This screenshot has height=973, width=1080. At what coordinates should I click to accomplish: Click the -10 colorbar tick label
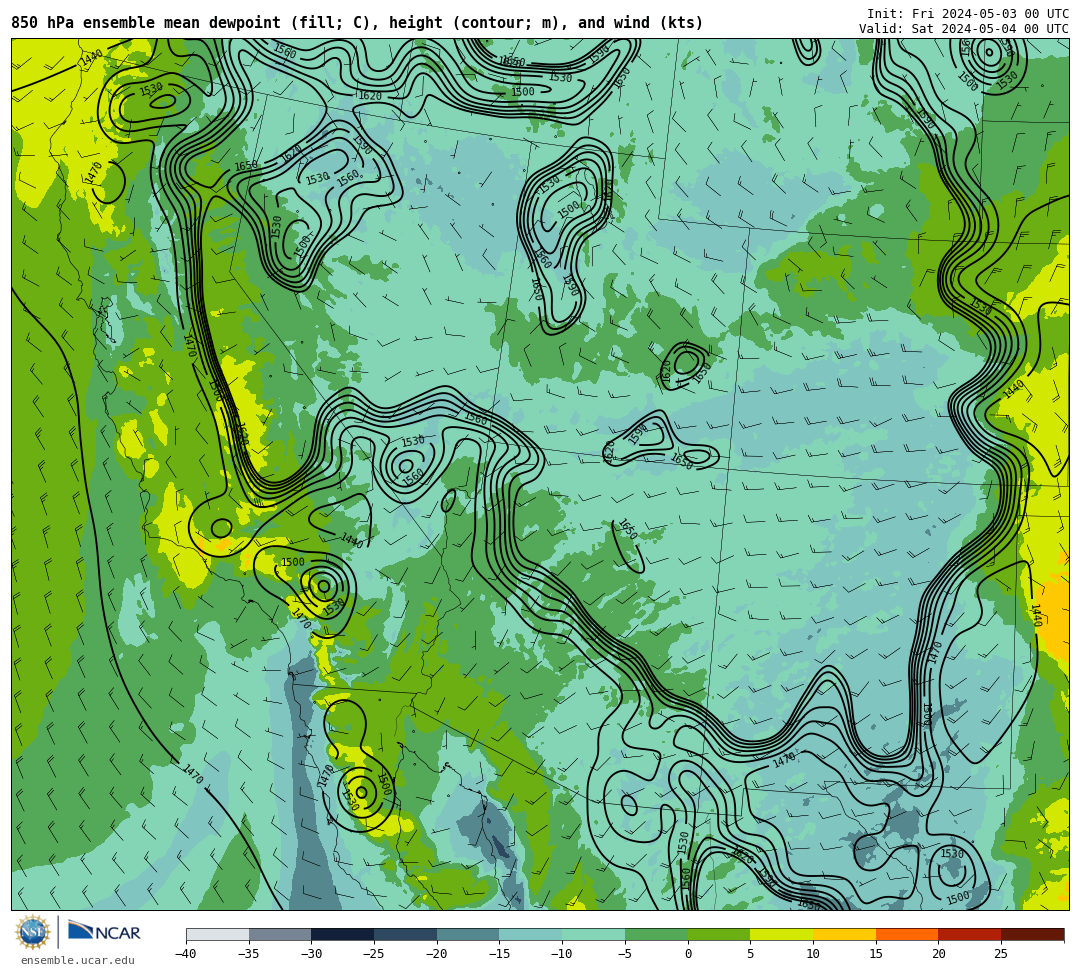pos(562,954)
